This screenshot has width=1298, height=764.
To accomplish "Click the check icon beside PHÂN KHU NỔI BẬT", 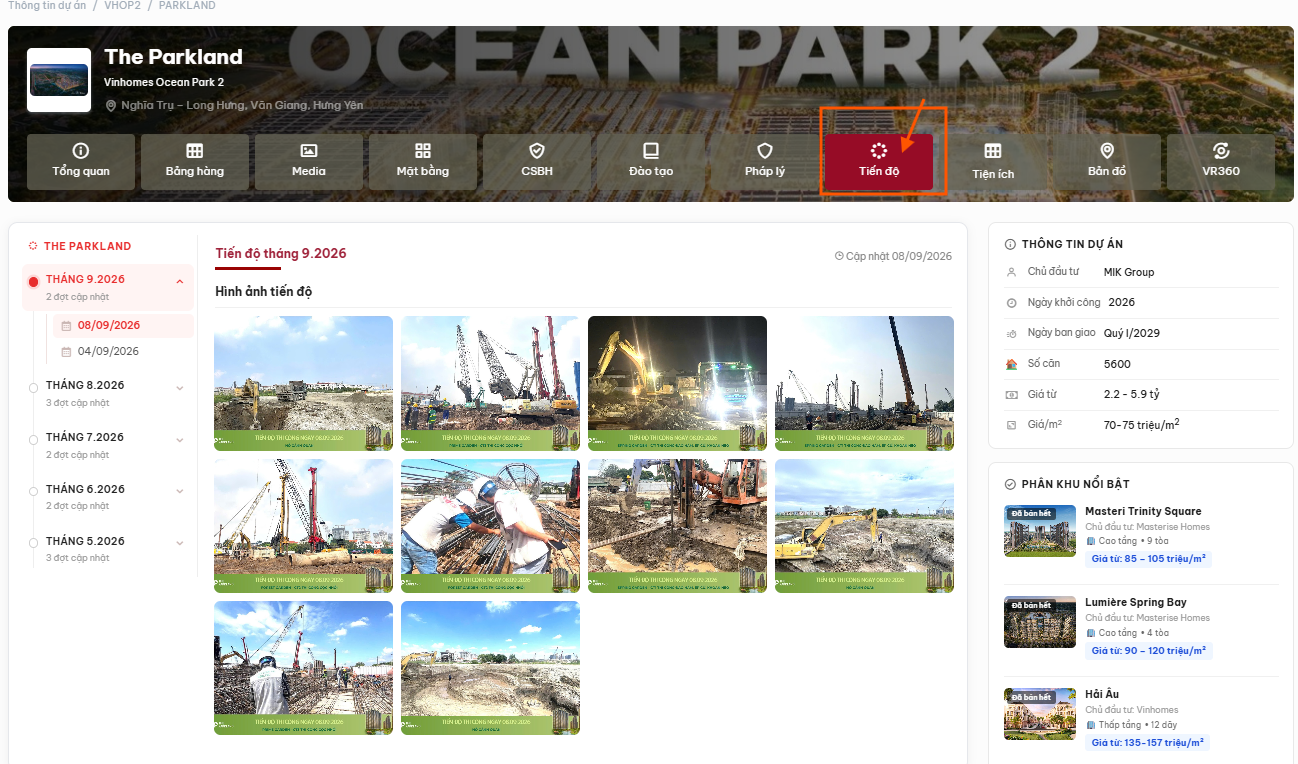I will coord(1011,484).
